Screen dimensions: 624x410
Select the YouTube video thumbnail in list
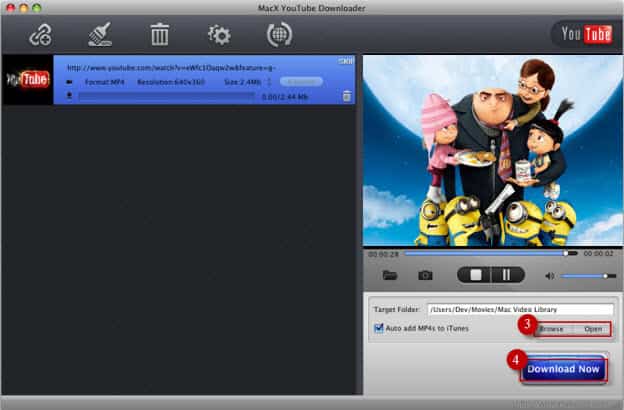pyautogui.click(x=28, y=80)
